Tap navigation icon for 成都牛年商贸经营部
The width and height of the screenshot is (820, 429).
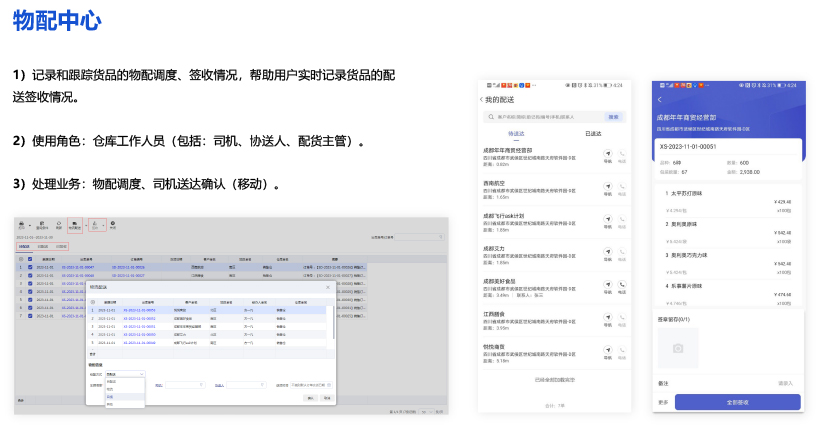[x=607, y=153]
